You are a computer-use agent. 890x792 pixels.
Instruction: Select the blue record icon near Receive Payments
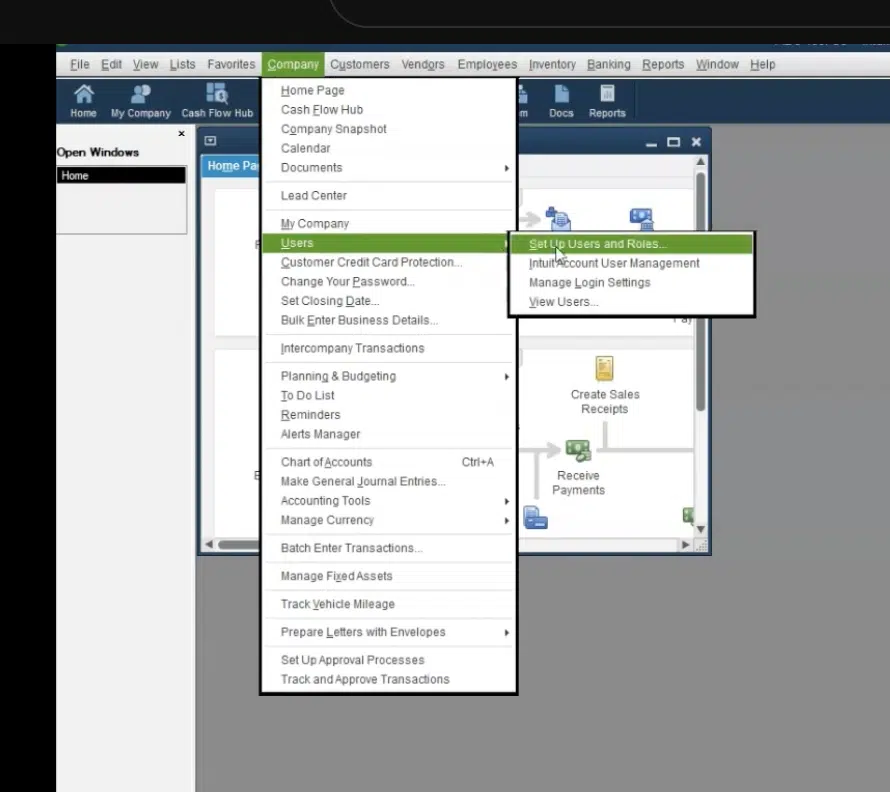pyautogui.click(x=536, y=517)
